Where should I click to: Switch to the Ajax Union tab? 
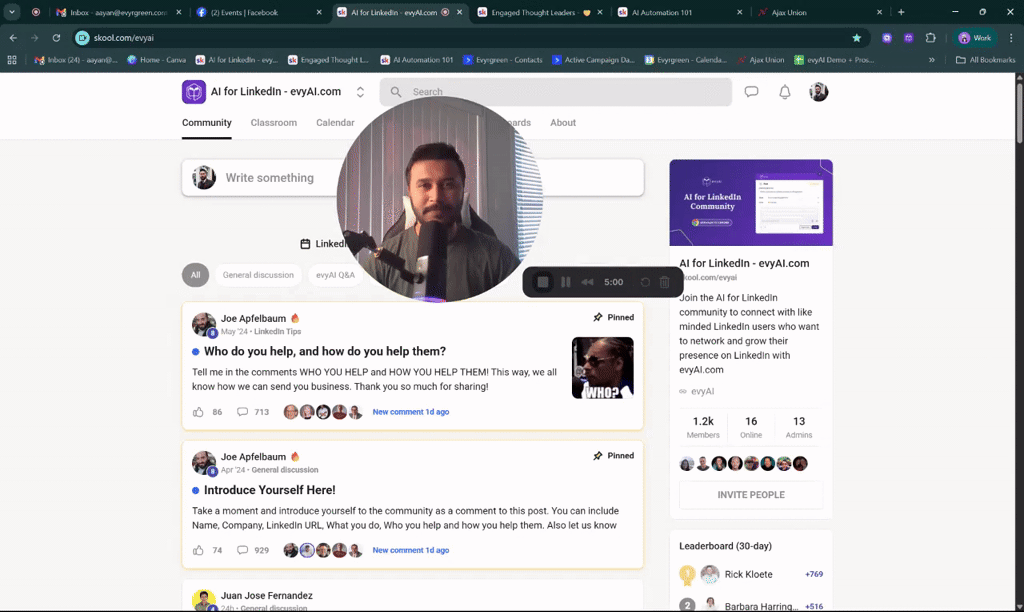click(x=820, y=12)
